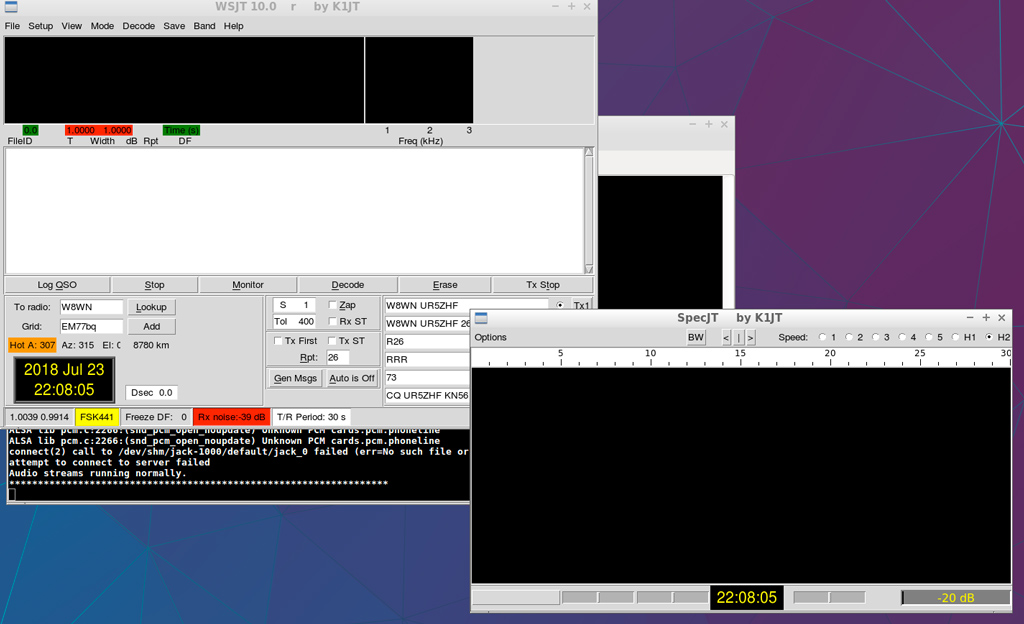Click the R26 message field
1024x624 pixels.
(x=428, y=341)
